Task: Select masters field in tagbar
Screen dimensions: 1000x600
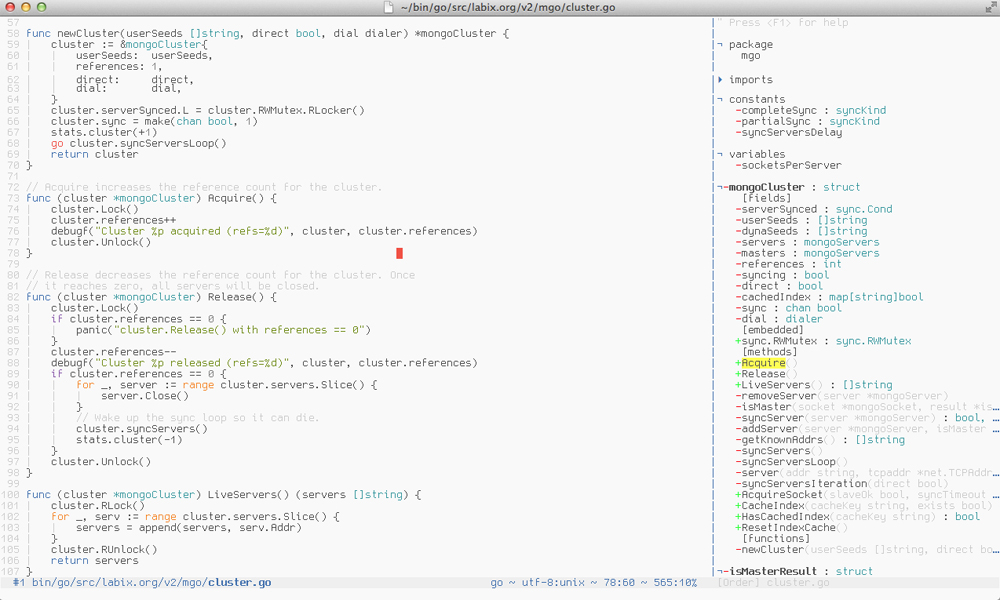Action: click(x=763, y=253)
